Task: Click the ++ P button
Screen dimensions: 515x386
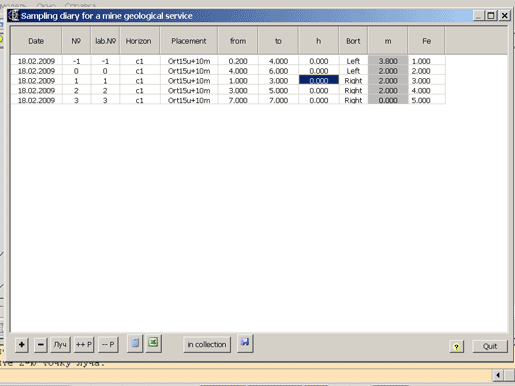Action: tap(84, 344)
